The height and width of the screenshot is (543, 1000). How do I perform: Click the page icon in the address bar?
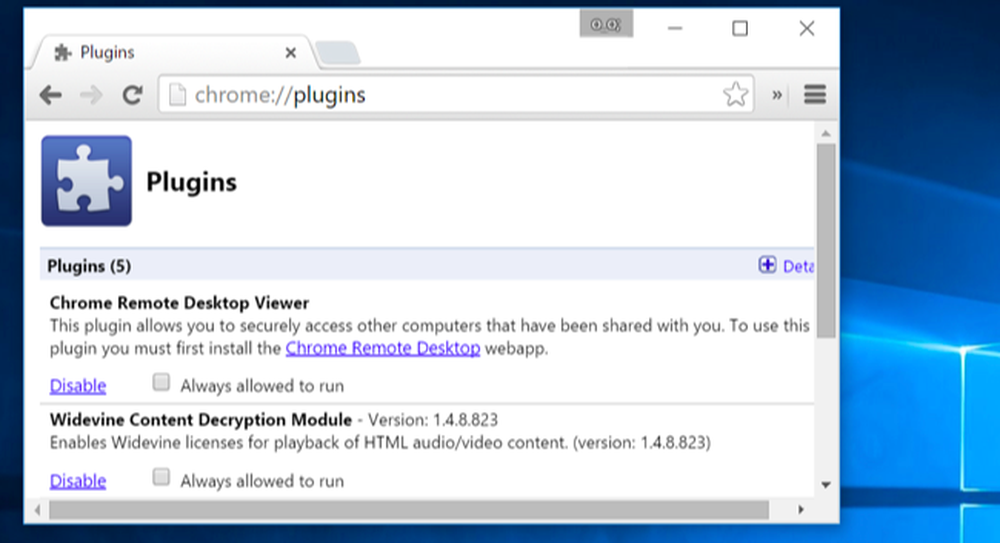tap(177, 95)
